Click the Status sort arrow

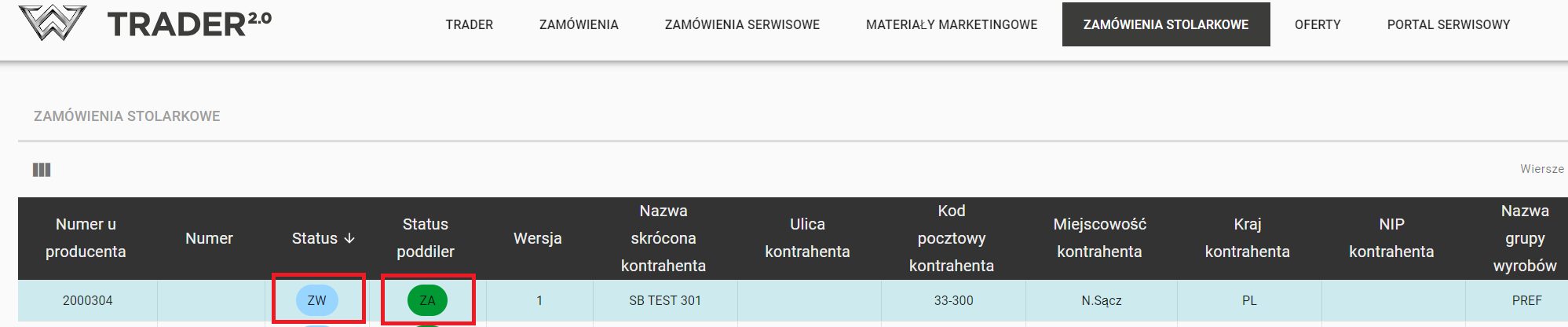(x=349, y=238)
